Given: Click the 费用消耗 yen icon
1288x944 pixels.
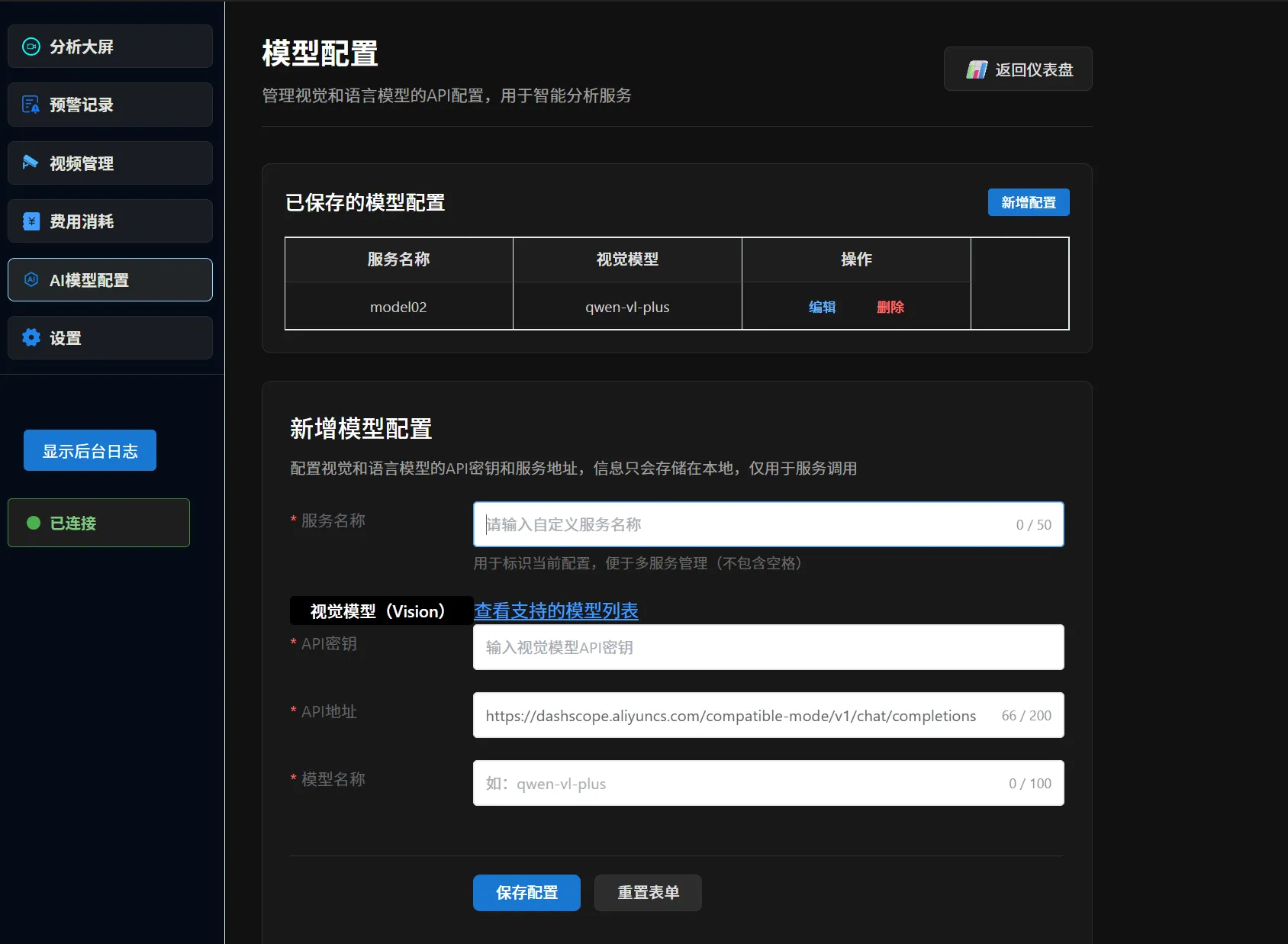Looking at the screenshot, I should point(31,221).
